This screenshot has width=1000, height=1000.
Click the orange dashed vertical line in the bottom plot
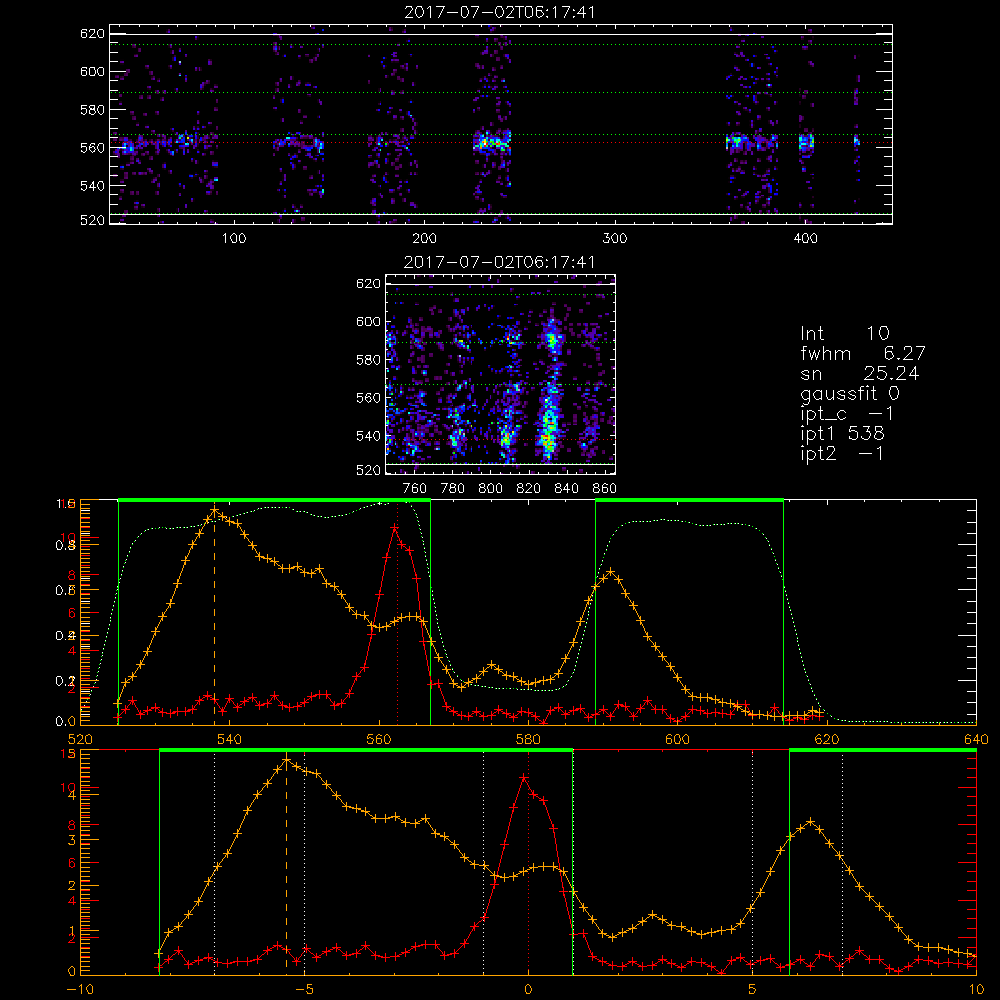[x=286, y=865]
